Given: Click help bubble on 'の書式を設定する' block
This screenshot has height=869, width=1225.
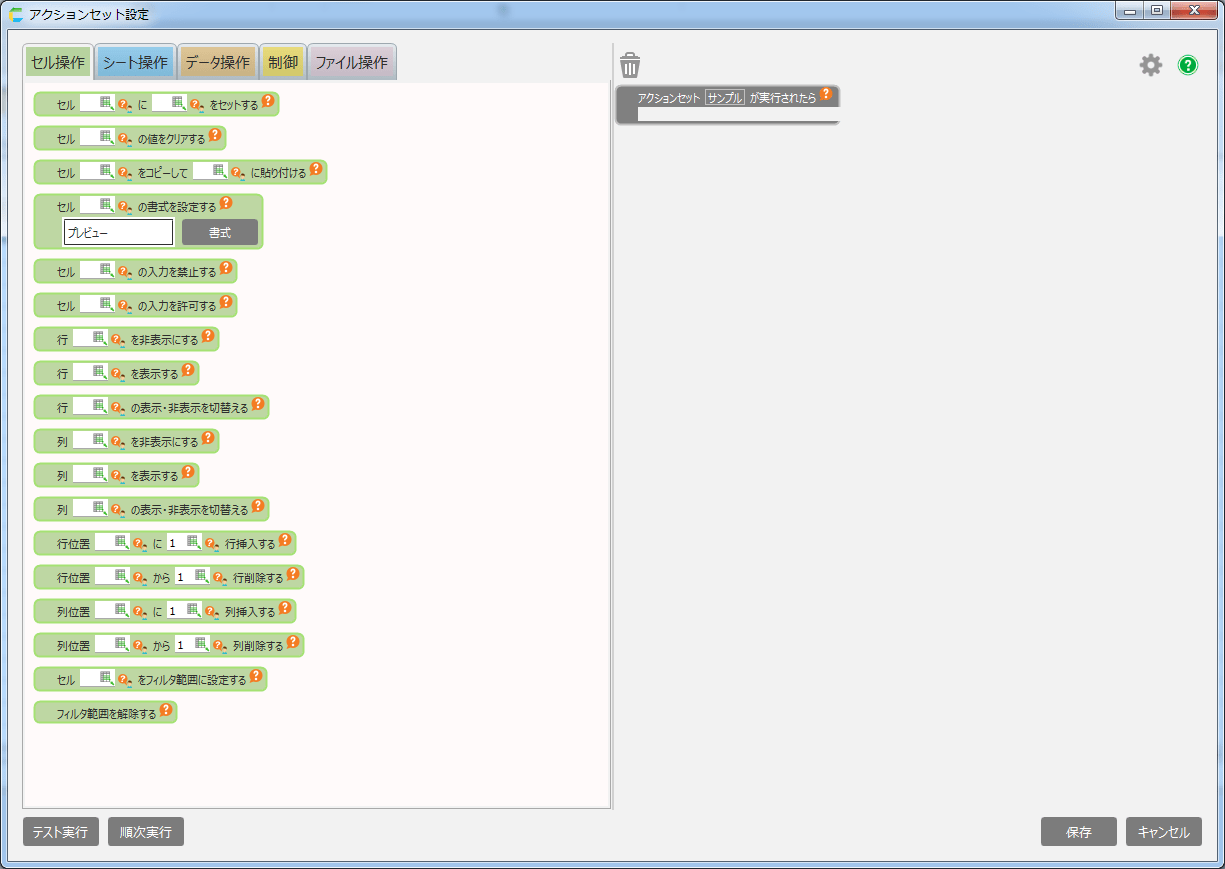Looking at the screenshot, I should 226,203.
